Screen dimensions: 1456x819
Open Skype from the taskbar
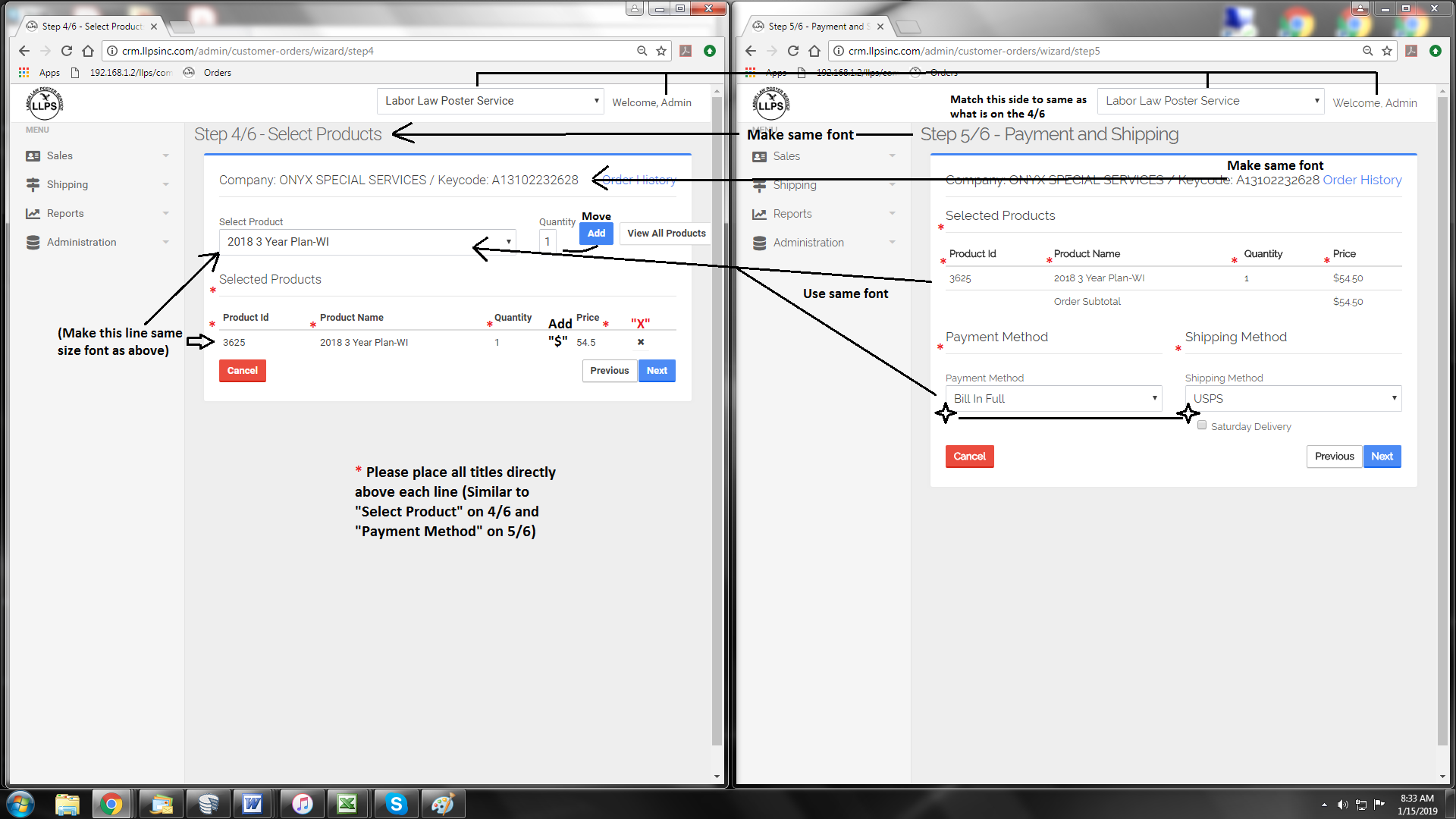(x=396, y=804)
